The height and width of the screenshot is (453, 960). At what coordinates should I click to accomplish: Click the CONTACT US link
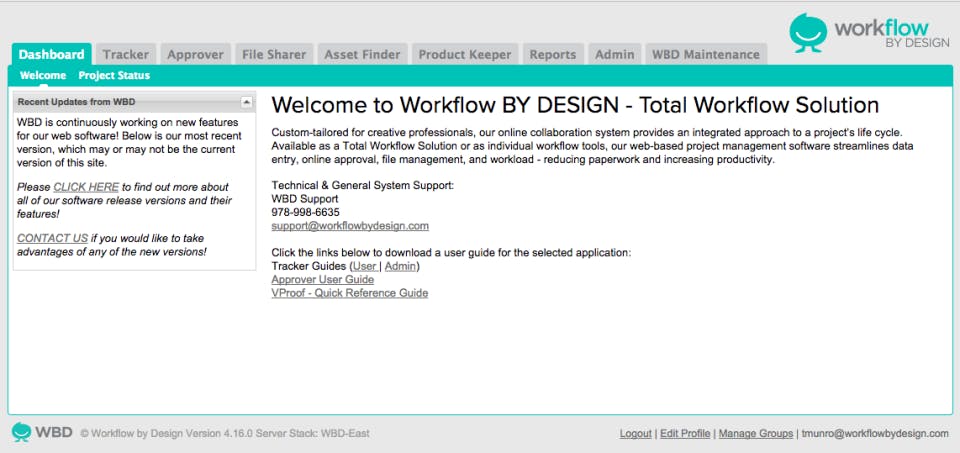point(53,238)
